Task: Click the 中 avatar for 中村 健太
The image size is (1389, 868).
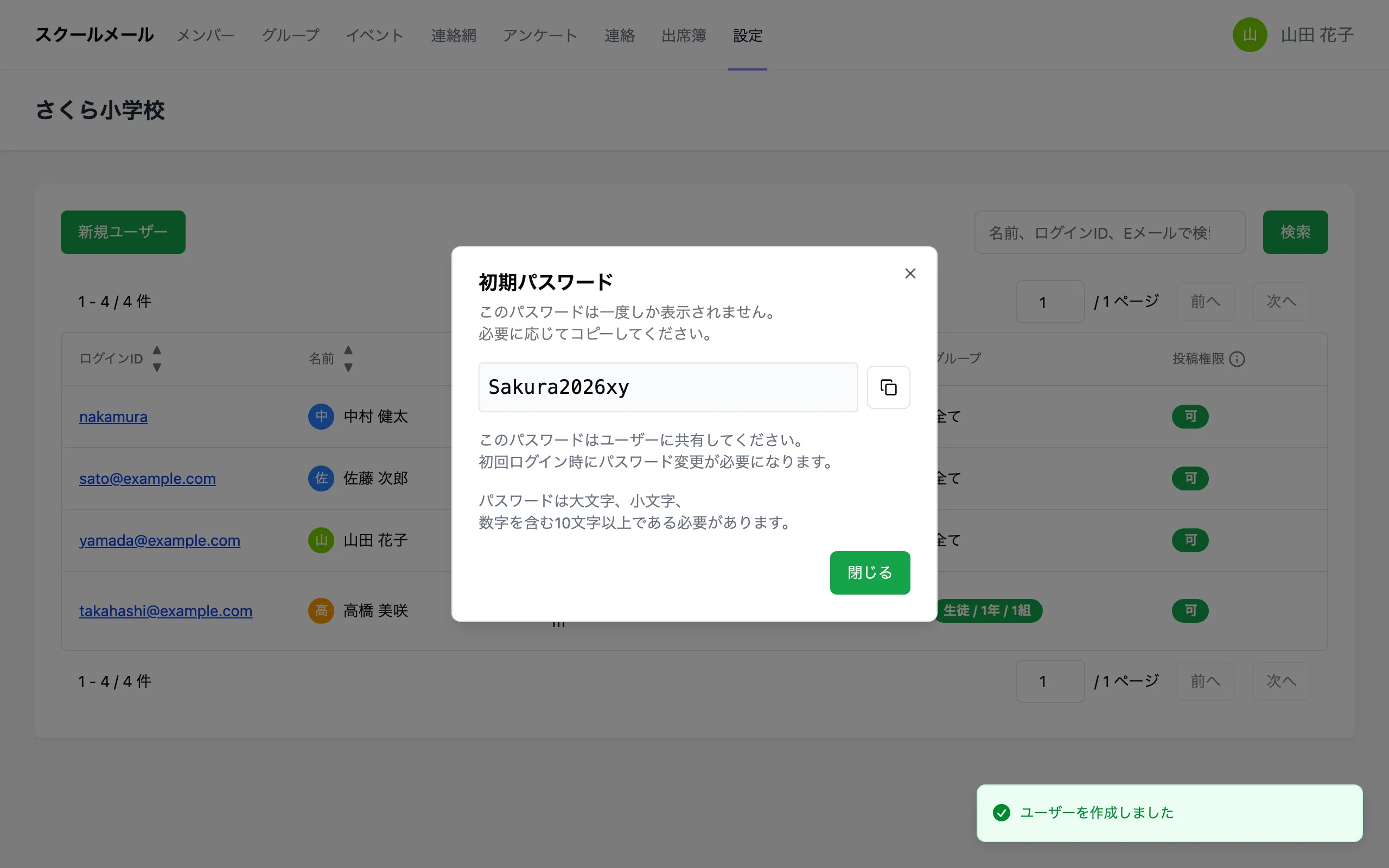Action: pos(321,417)
